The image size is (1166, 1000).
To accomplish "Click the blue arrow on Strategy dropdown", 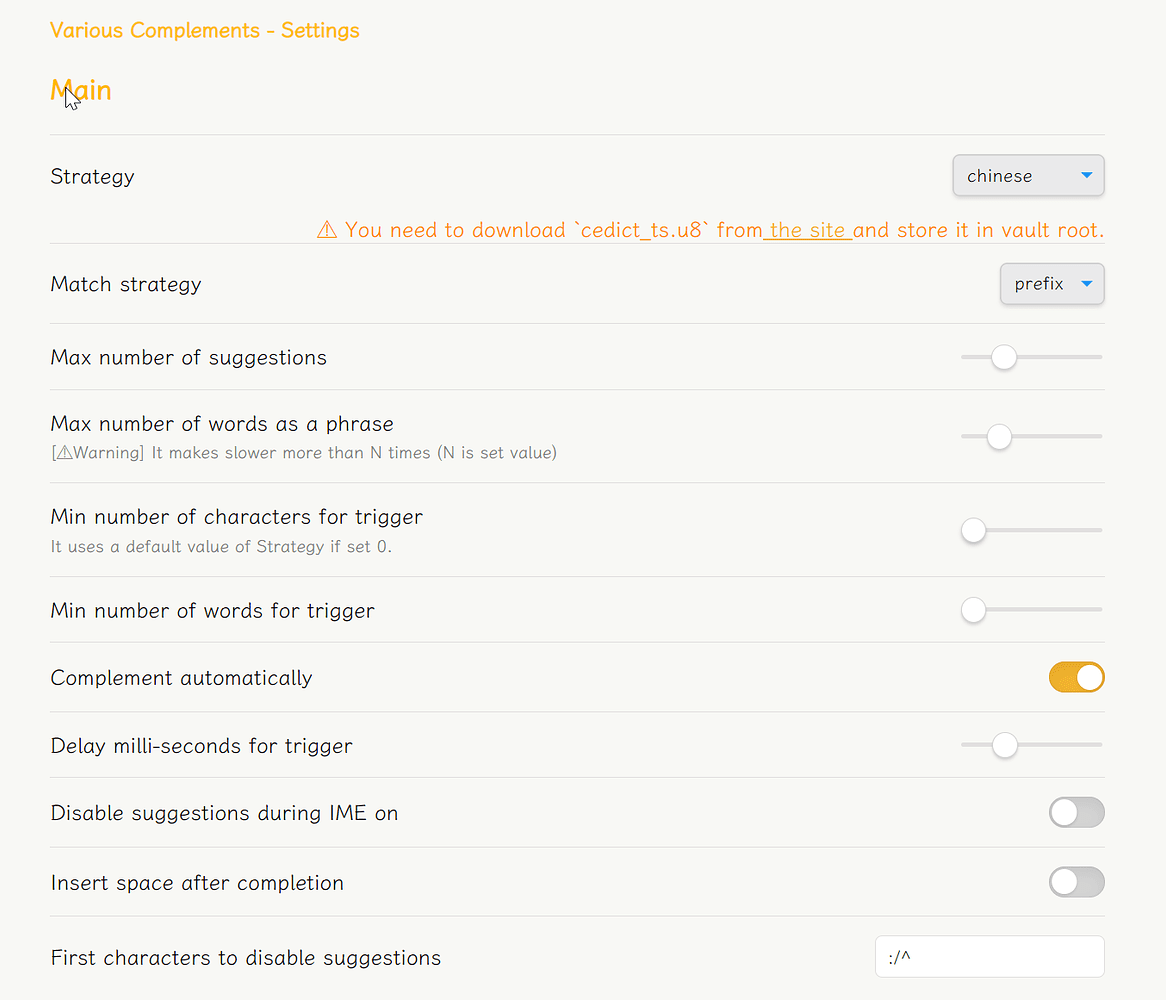I will tap(1086, 177).
